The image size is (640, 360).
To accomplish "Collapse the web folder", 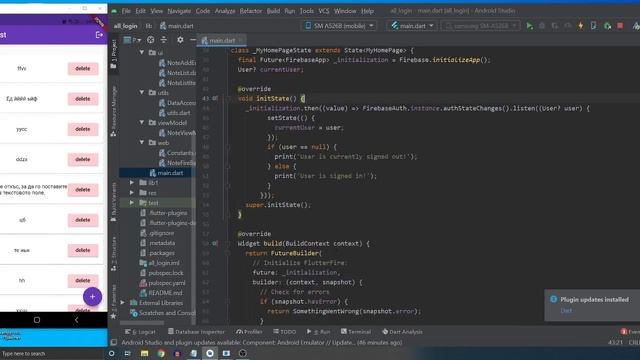I will click(x=142, y=142).
